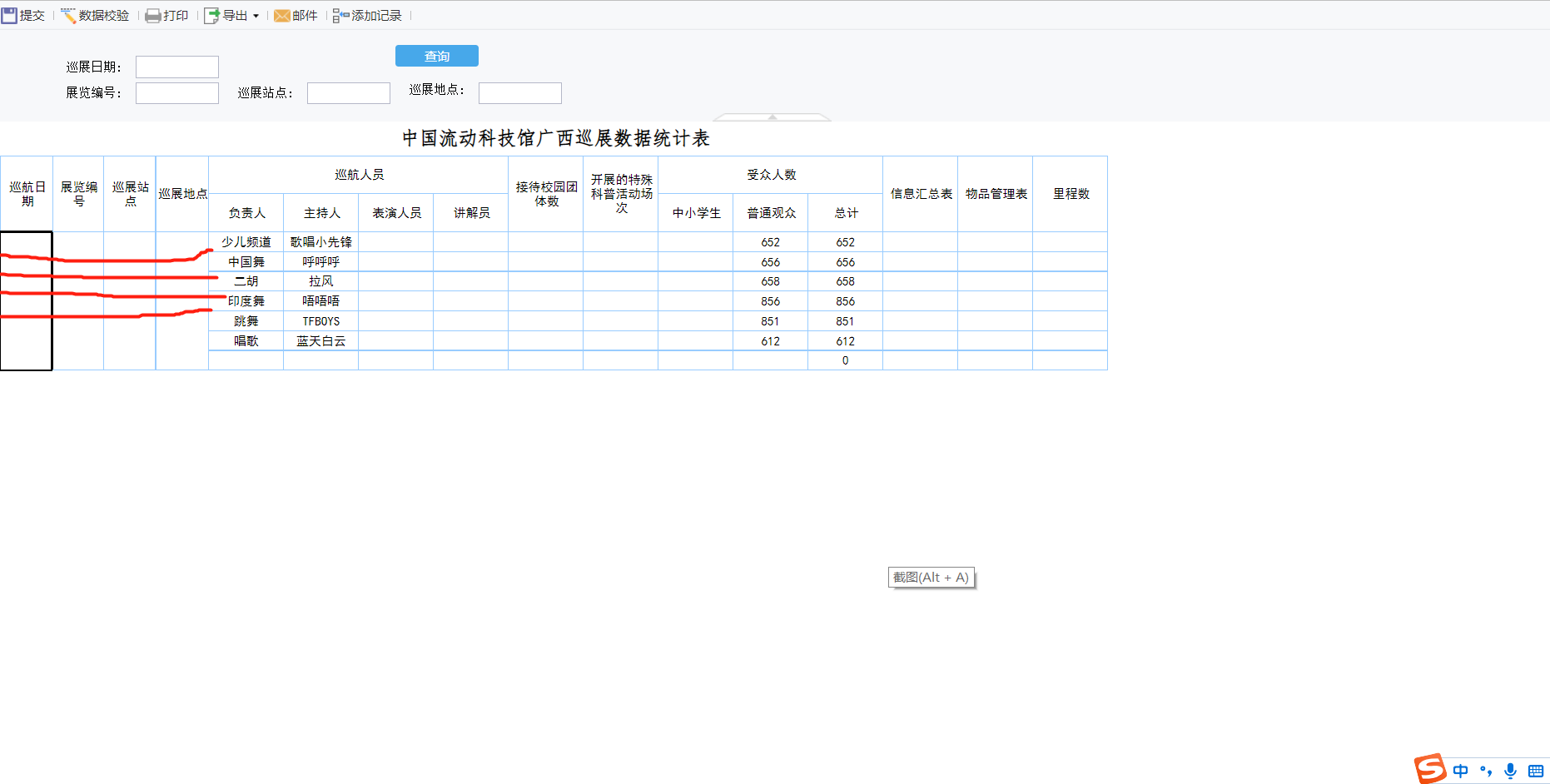Select the 蓝天白云 cell
Viewport: 1550px width, 784px height.
coord(321,341)
